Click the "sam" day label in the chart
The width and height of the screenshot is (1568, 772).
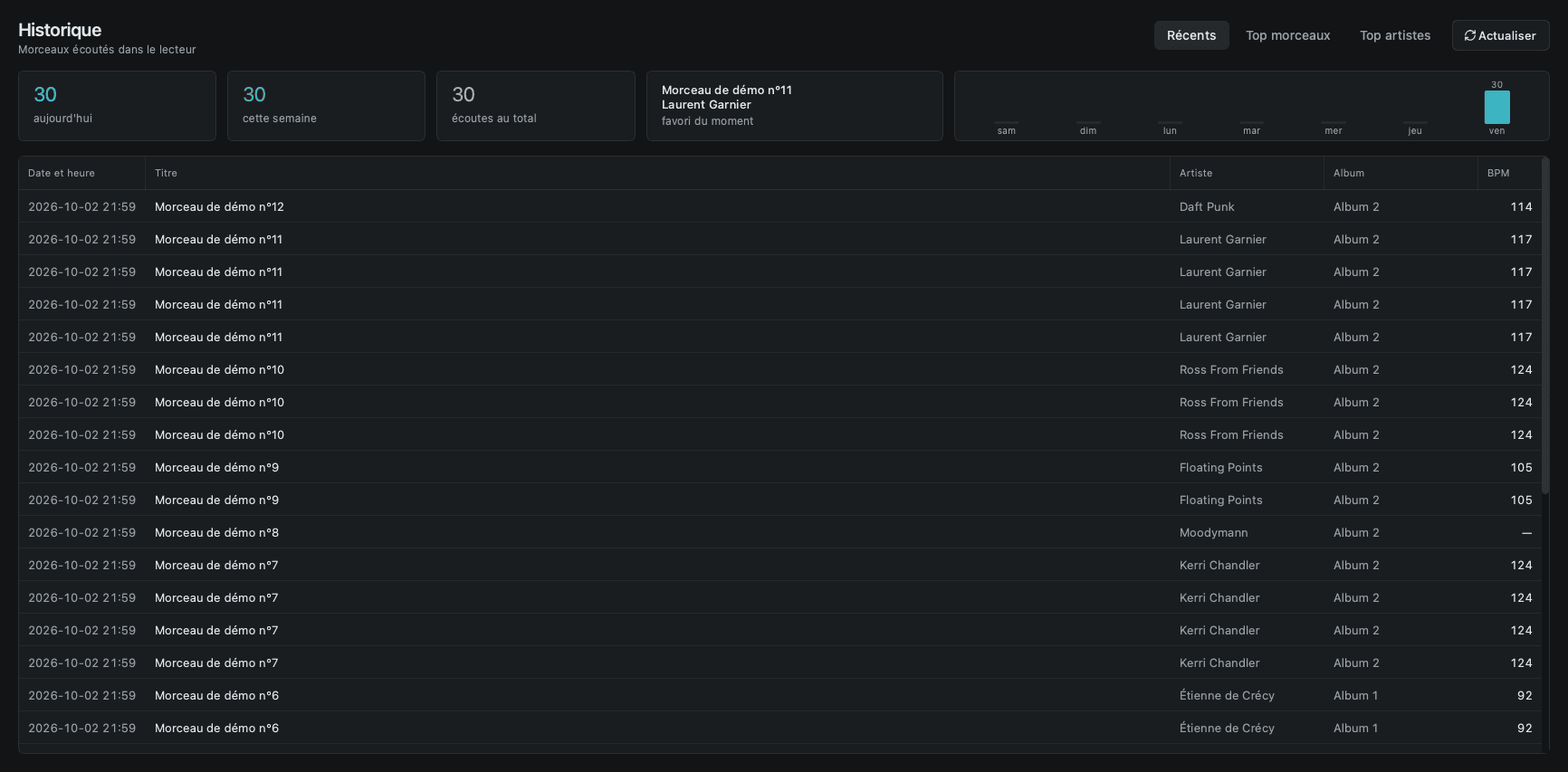pyautogui.click(x=1007, y=131)
